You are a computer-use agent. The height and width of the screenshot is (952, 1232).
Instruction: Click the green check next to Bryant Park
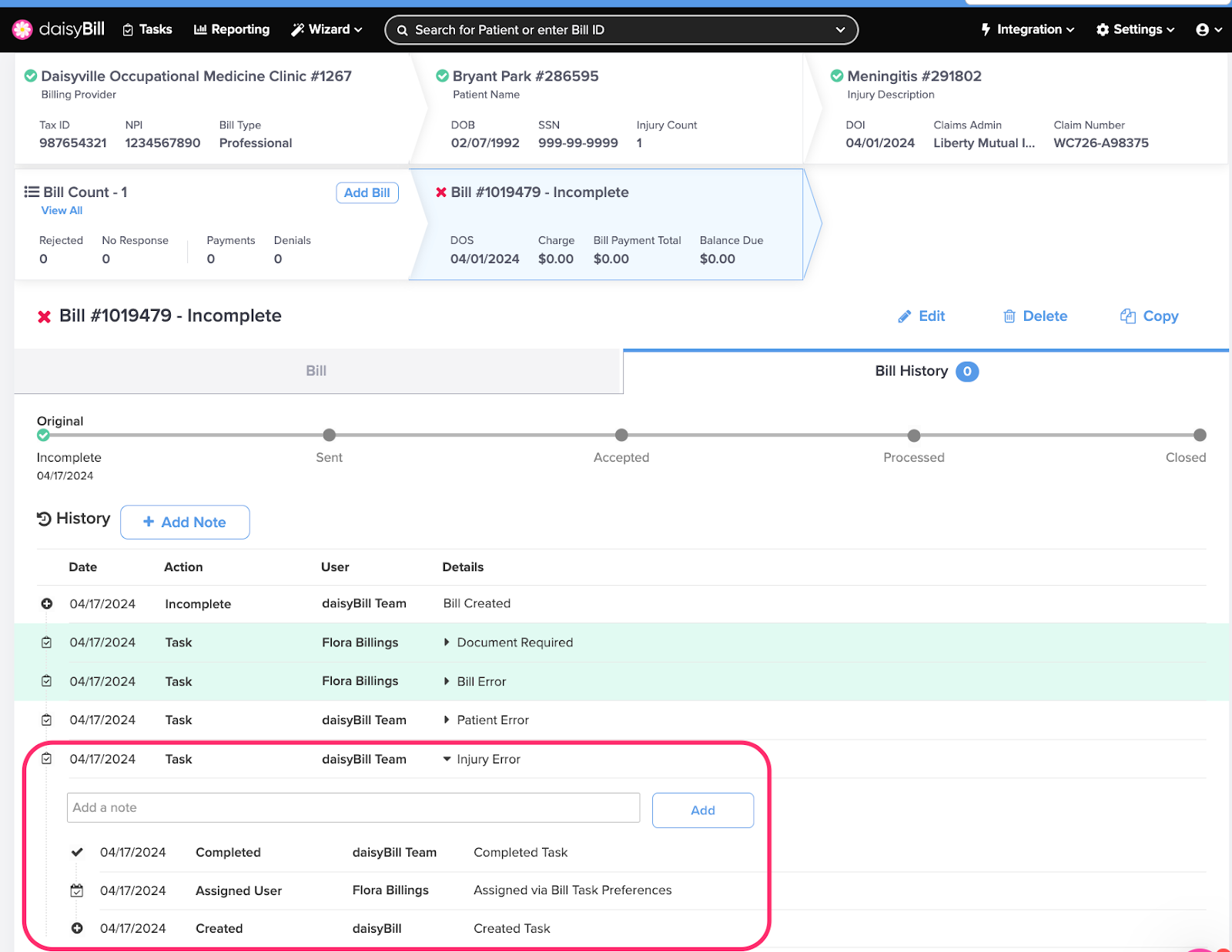tap(442, 76)
